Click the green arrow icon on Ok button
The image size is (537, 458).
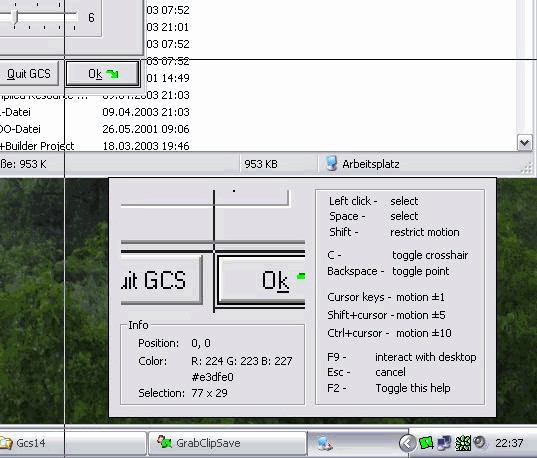click(x=112, y=74)
